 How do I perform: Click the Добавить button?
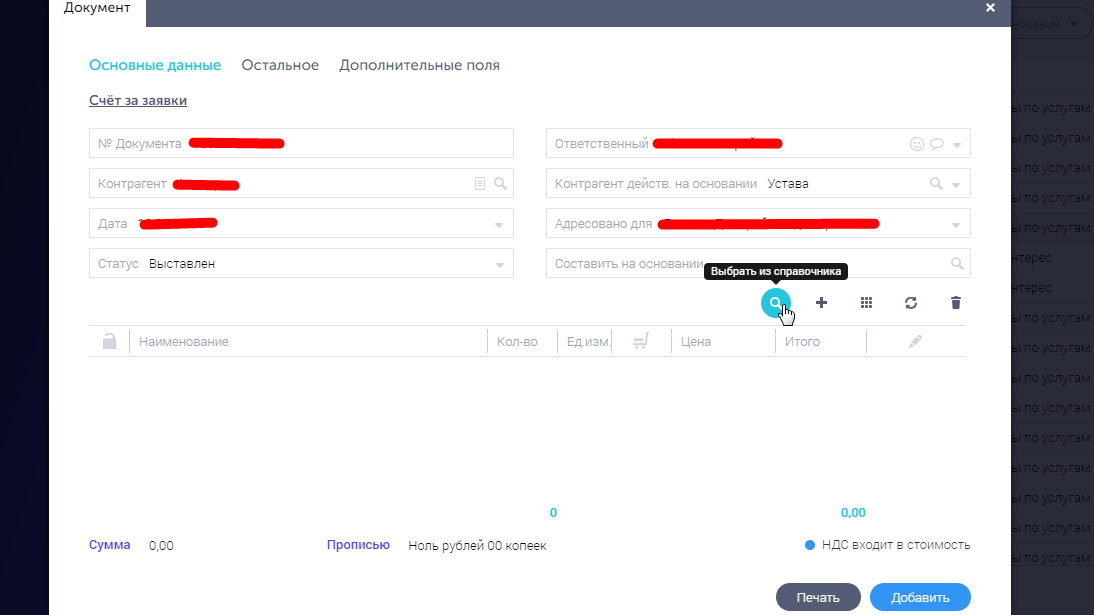tap(920, 597)
